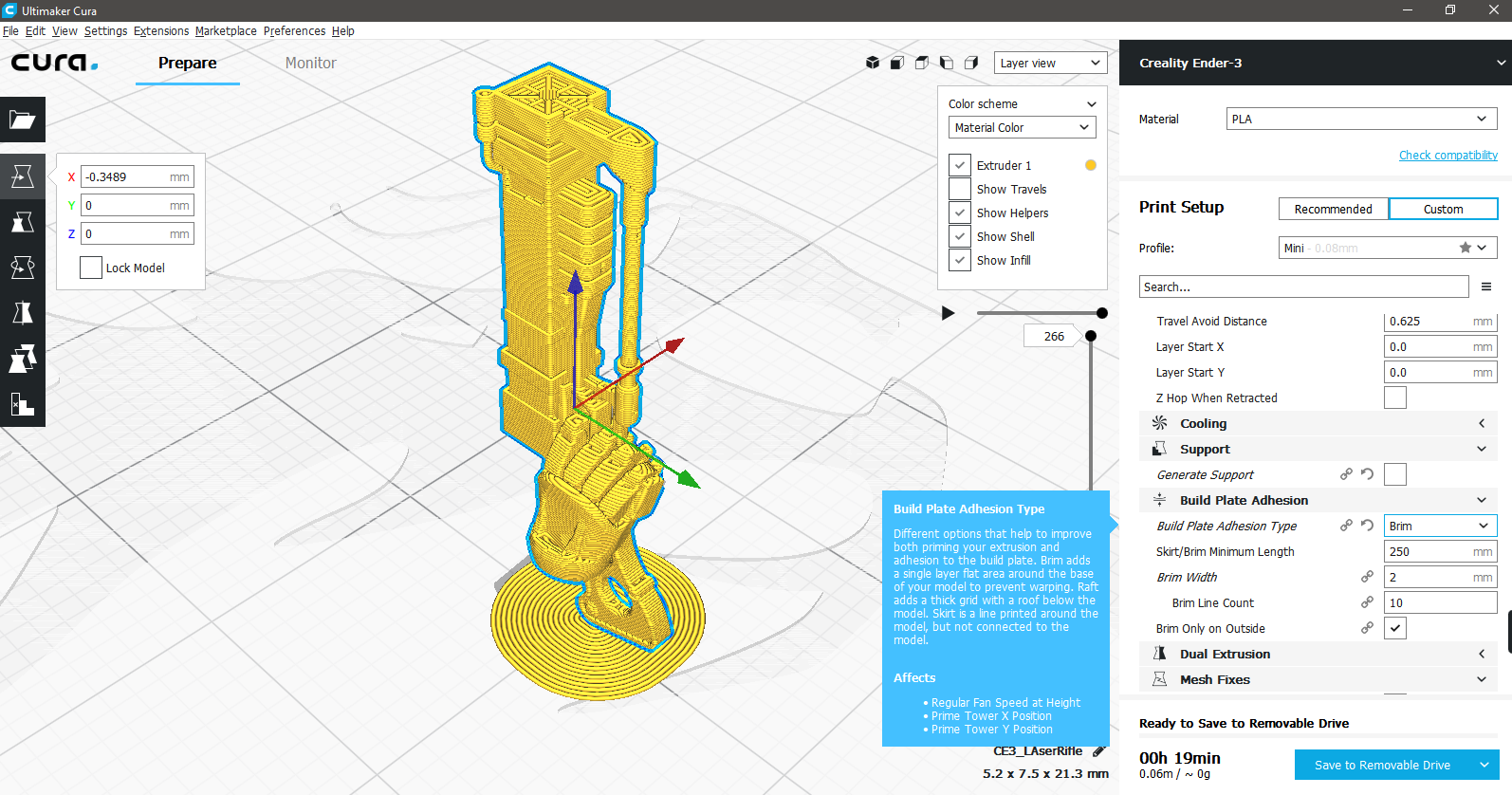
Task: Switch to front camera view icon
Action: 897,63
